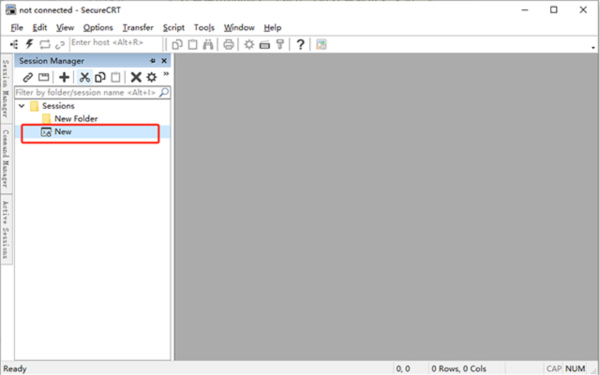The height and width of the screenshot is (375, 600).
Task: Switch to the Command Manager side tab
Action: [5, 158]
